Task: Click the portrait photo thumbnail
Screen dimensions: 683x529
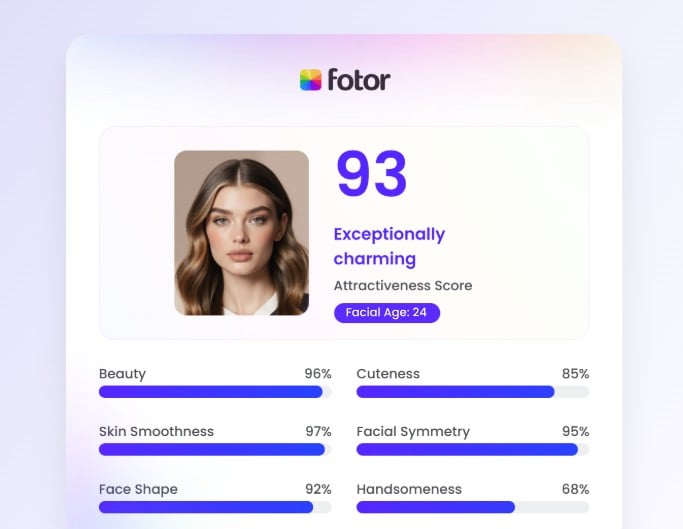Action: (x=241, y=233)
